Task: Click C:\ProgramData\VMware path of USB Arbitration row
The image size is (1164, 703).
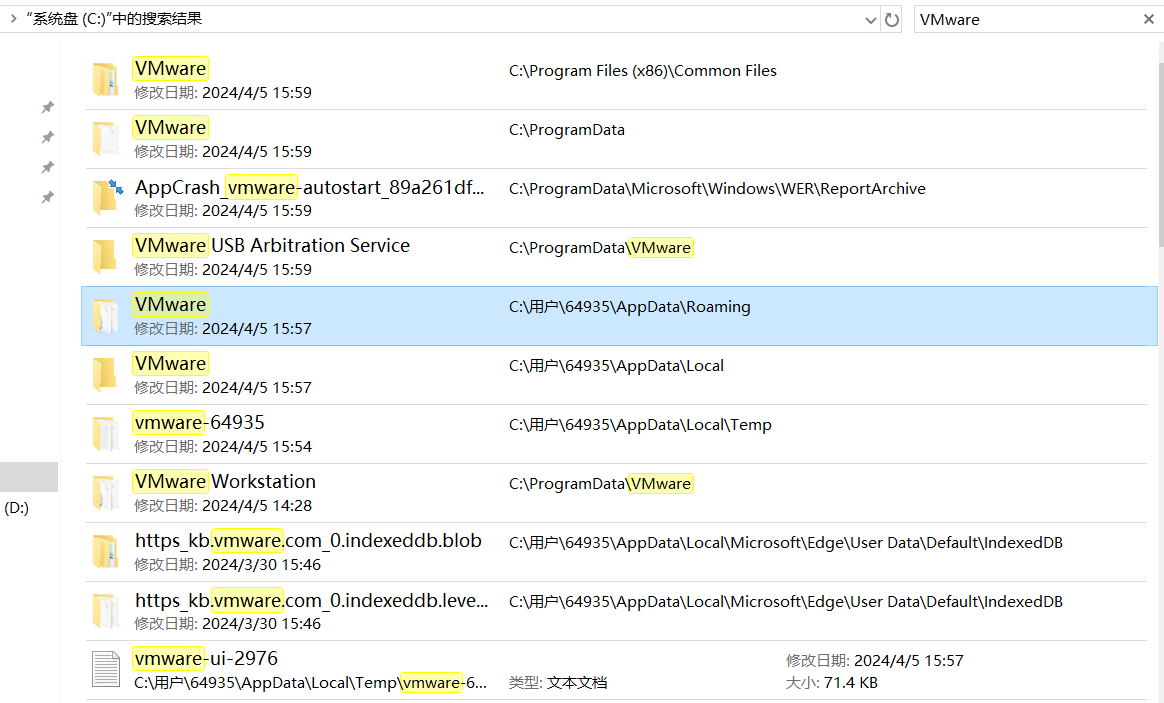Action: click(x=601, y=248)
